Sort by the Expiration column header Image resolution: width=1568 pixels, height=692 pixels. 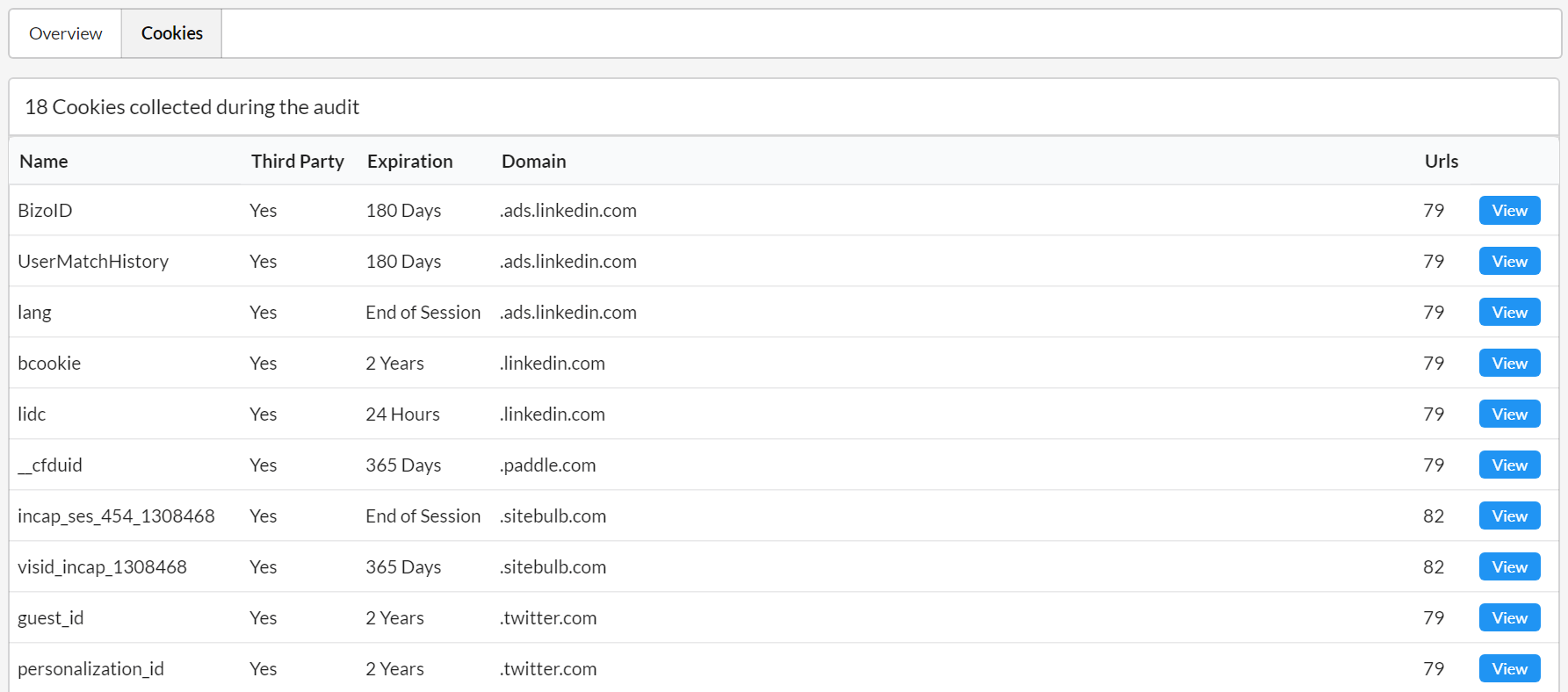[x=410, y=162]
